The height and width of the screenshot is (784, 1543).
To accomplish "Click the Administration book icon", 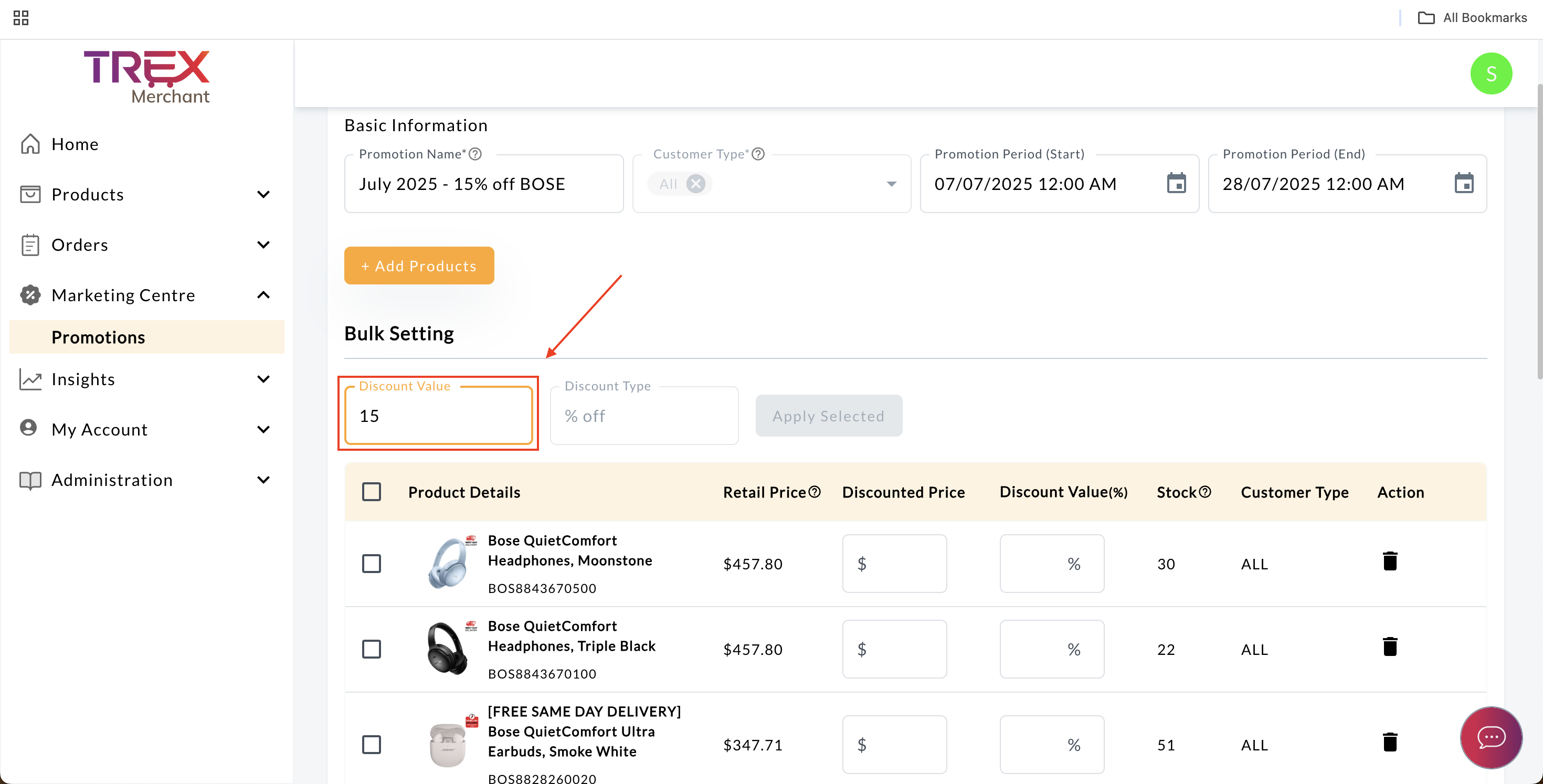I will coord(30,480).
